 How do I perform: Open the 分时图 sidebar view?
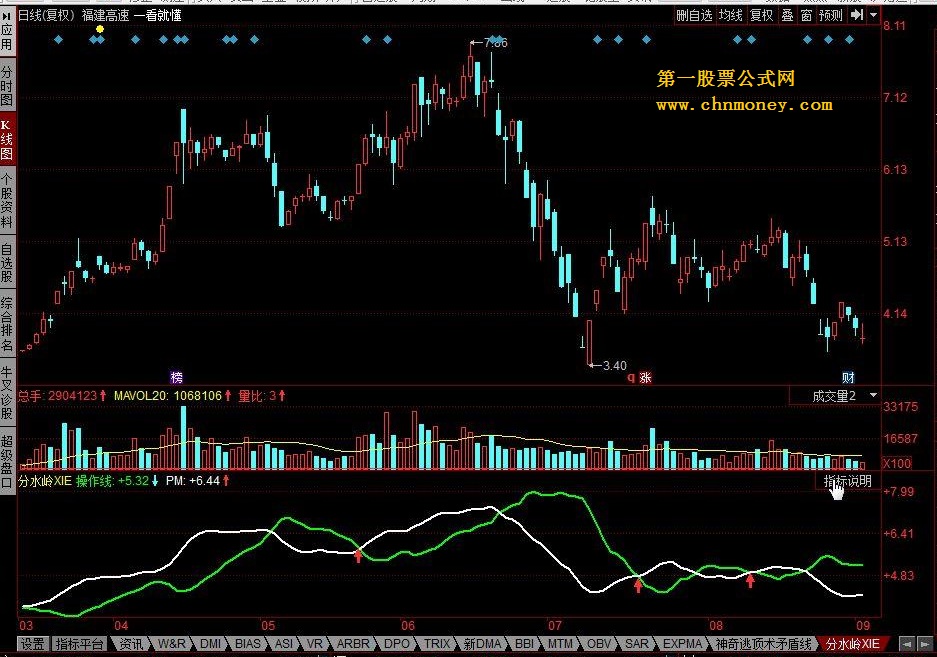point(7,86)
